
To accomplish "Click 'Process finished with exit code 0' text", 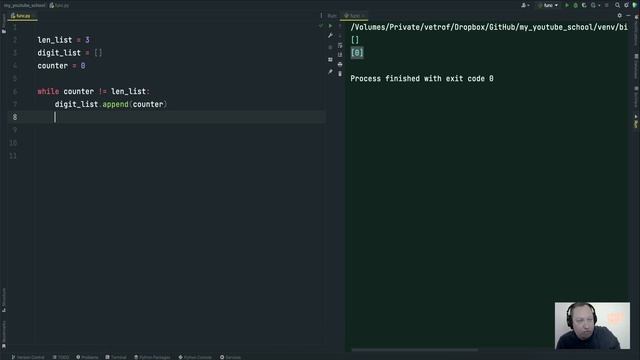I will pyautogui.click(x=422, y=78).
